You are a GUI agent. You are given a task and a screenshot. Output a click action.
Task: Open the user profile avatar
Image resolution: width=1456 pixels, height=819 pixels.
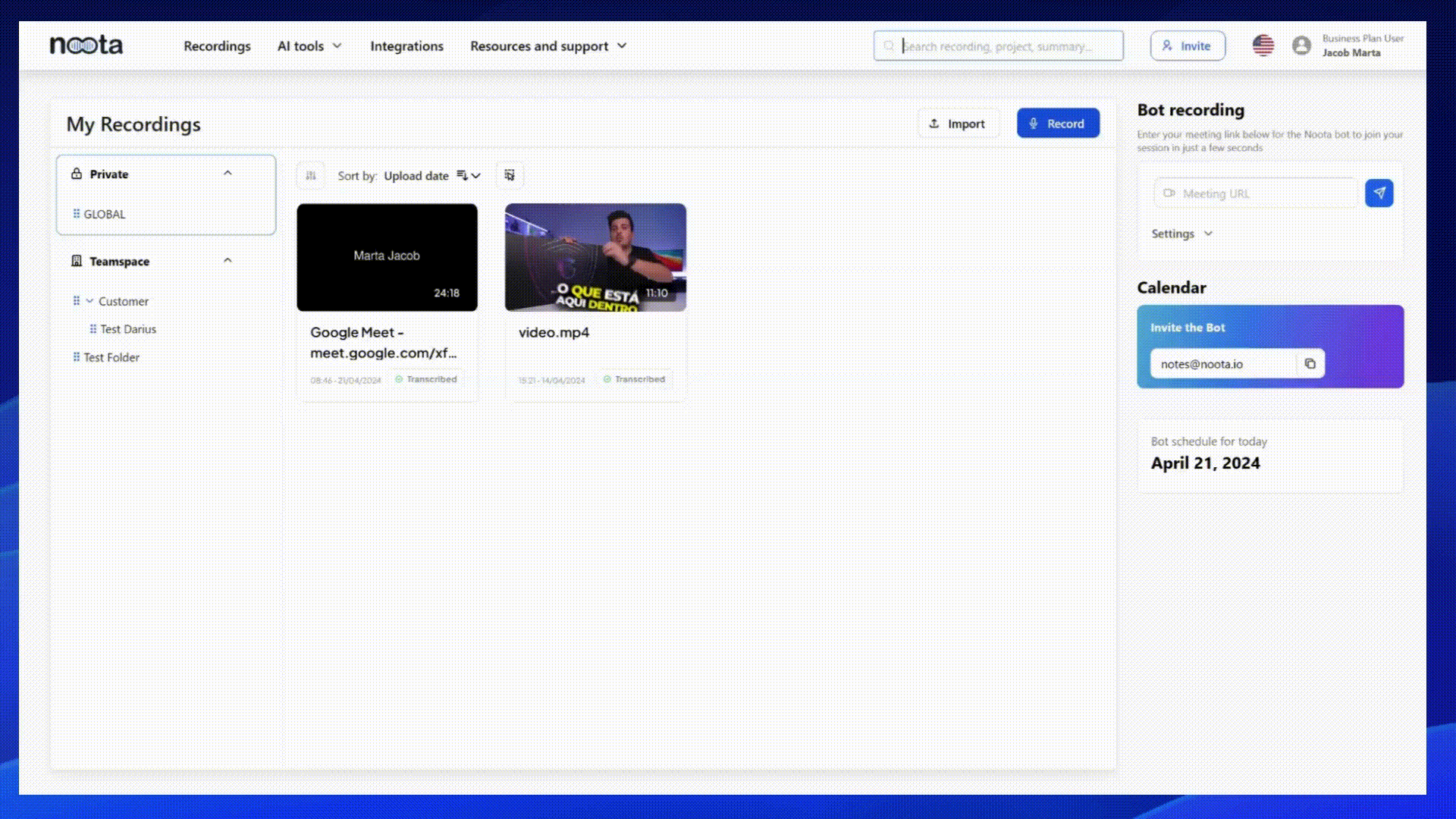[x=1301, y=45]
